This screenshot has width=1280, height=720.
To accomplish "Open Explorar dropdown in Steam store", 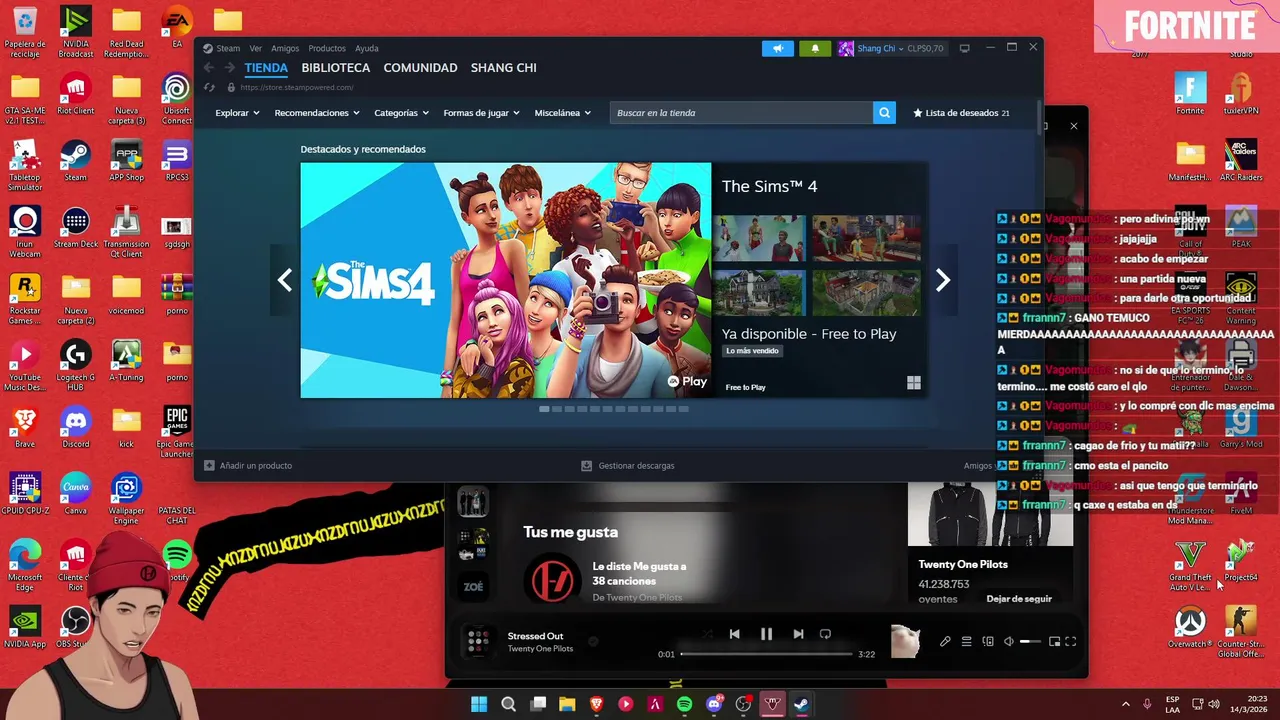I will (x=237, y=113).
